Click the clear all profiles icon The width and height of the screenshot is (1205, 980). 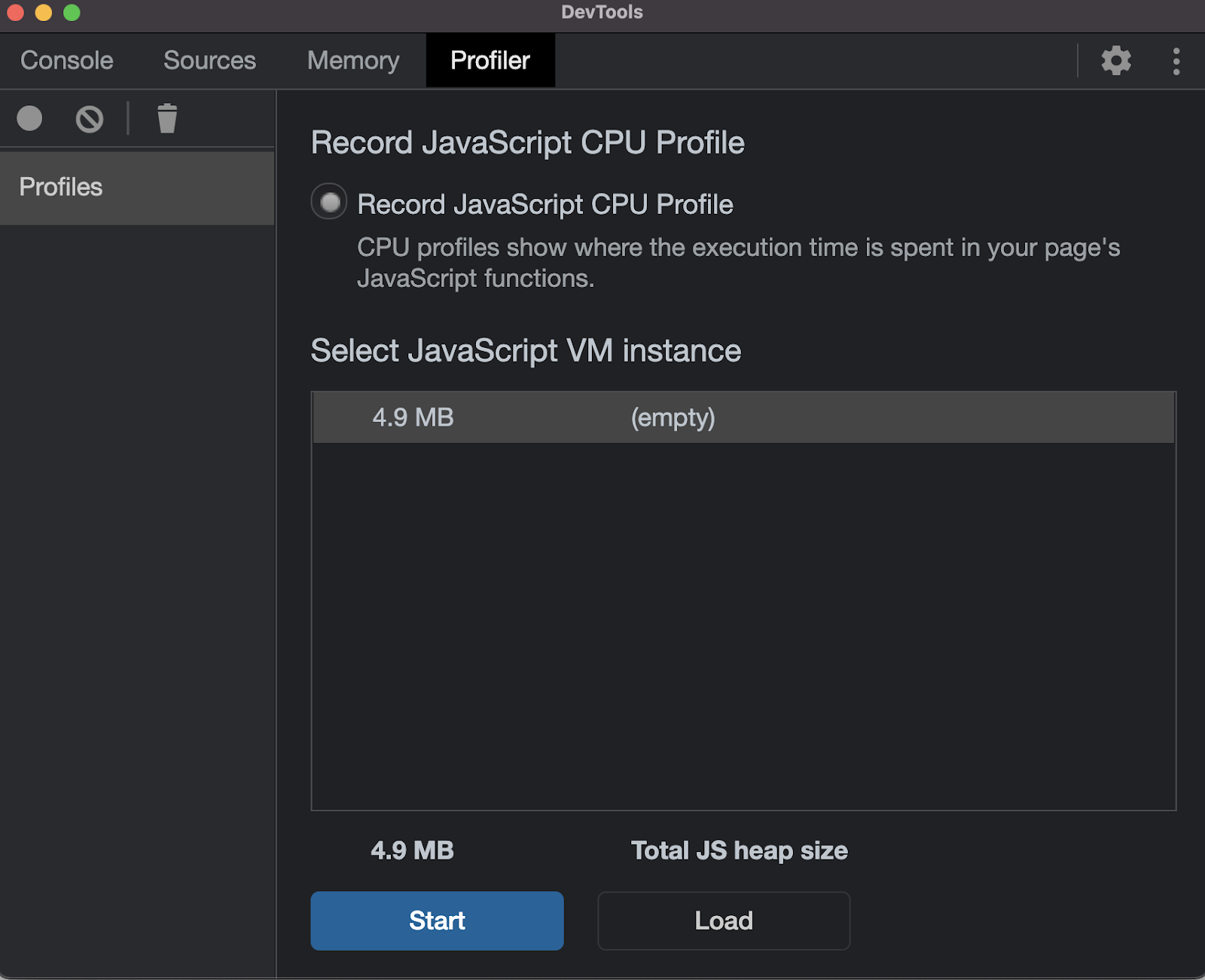90,119
